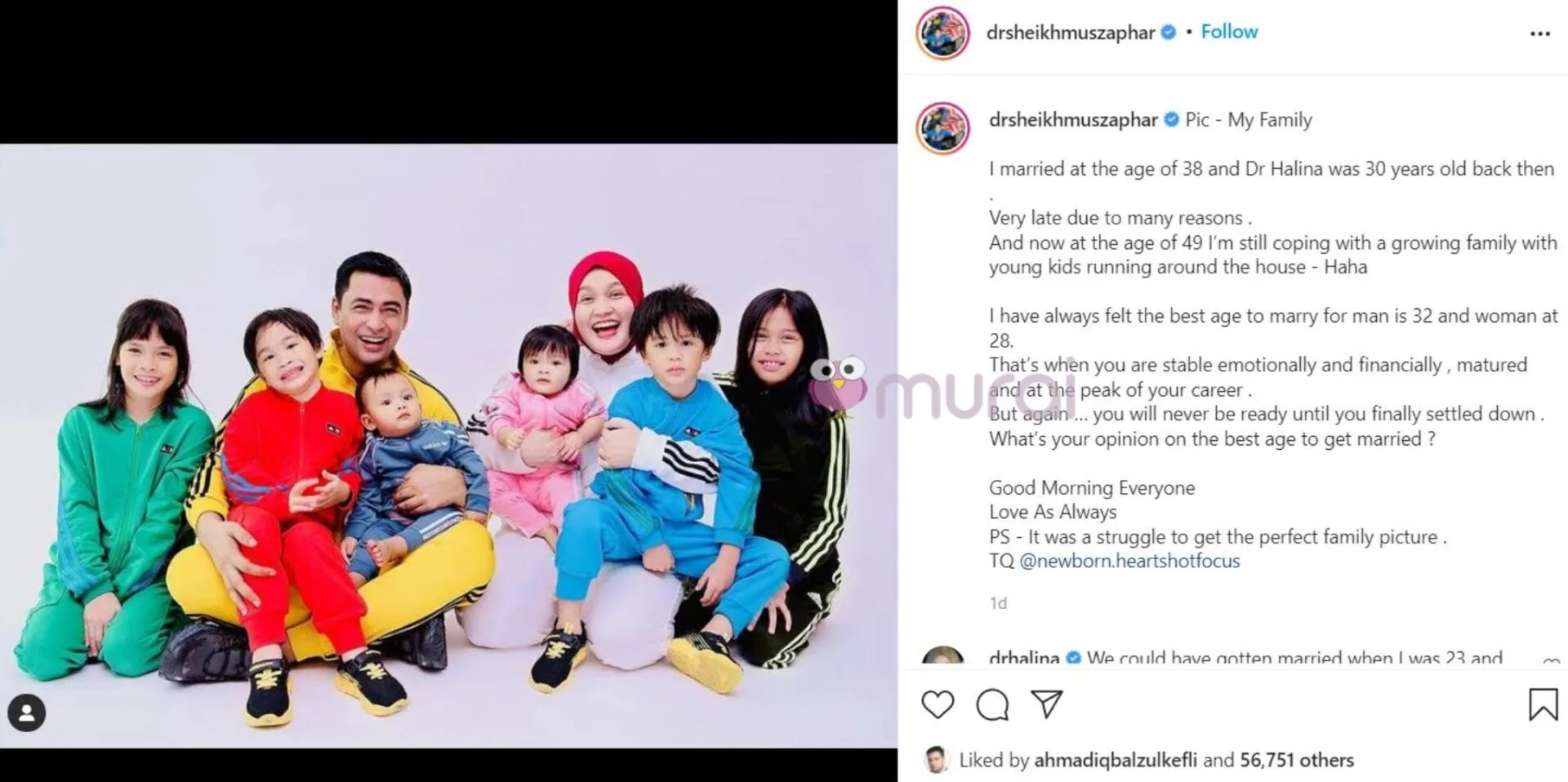1568x782 pixels.
Task: Follow drsheikhmuszaphar
Action: (1228, 32)
